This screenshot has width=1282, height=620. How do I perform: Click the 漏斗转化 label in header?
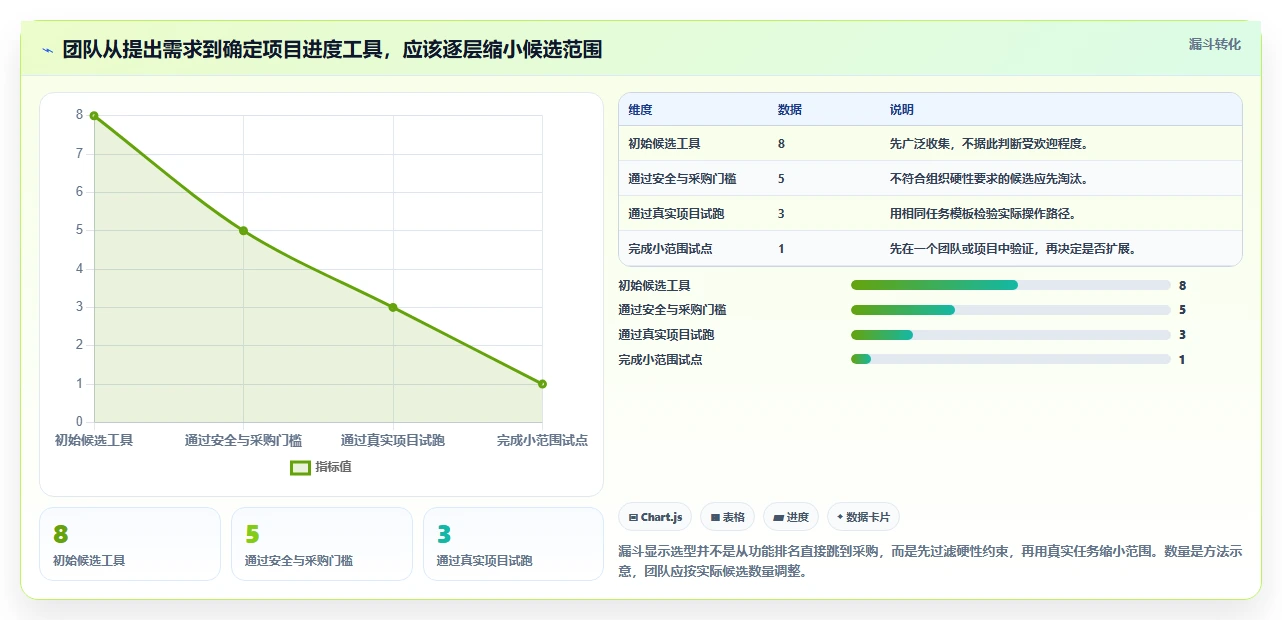pos(1214,44)
